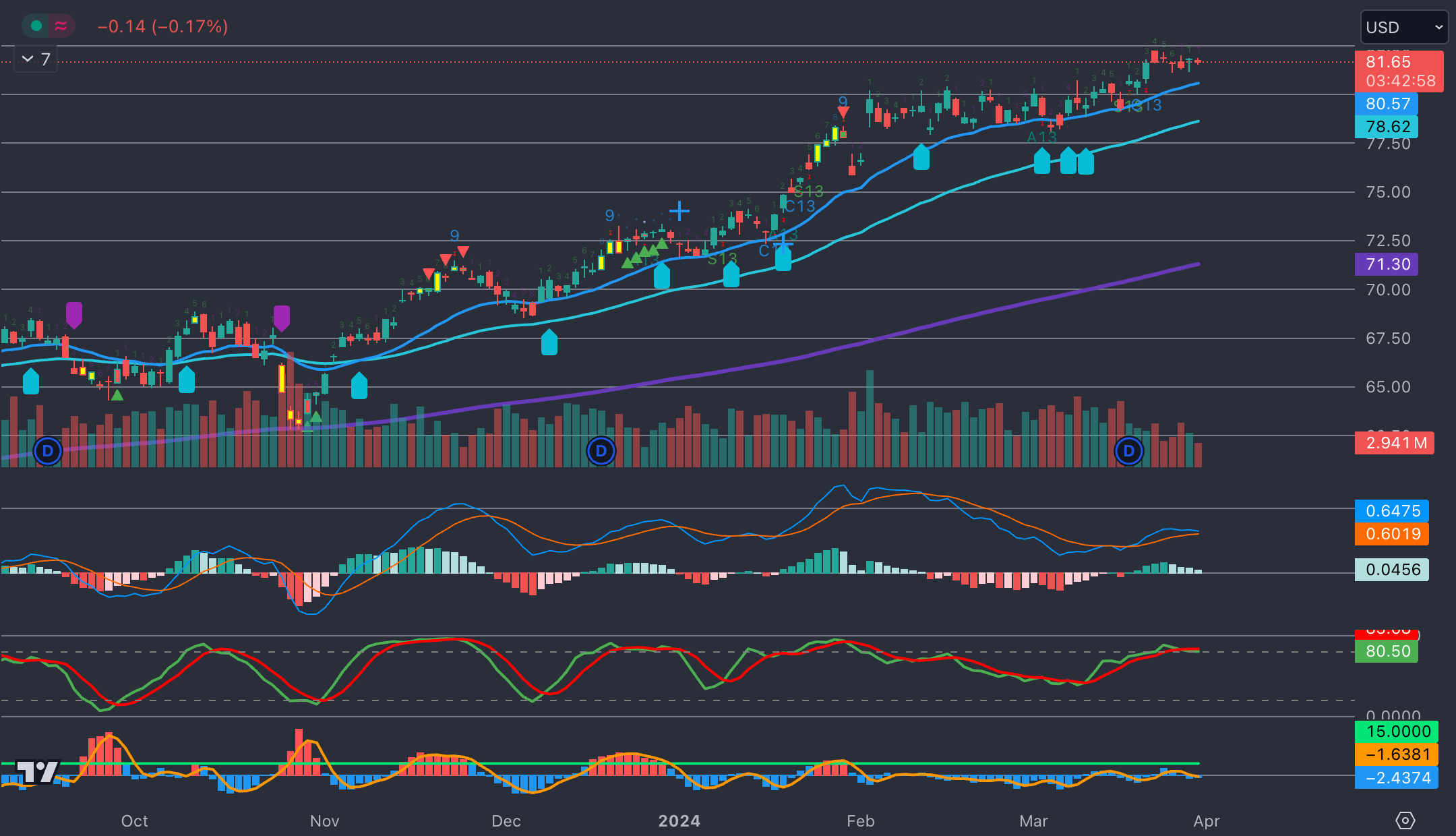Click the Oct label on time axis
The width and height of the screenshot is (1456, 836).
coord(134,821)
